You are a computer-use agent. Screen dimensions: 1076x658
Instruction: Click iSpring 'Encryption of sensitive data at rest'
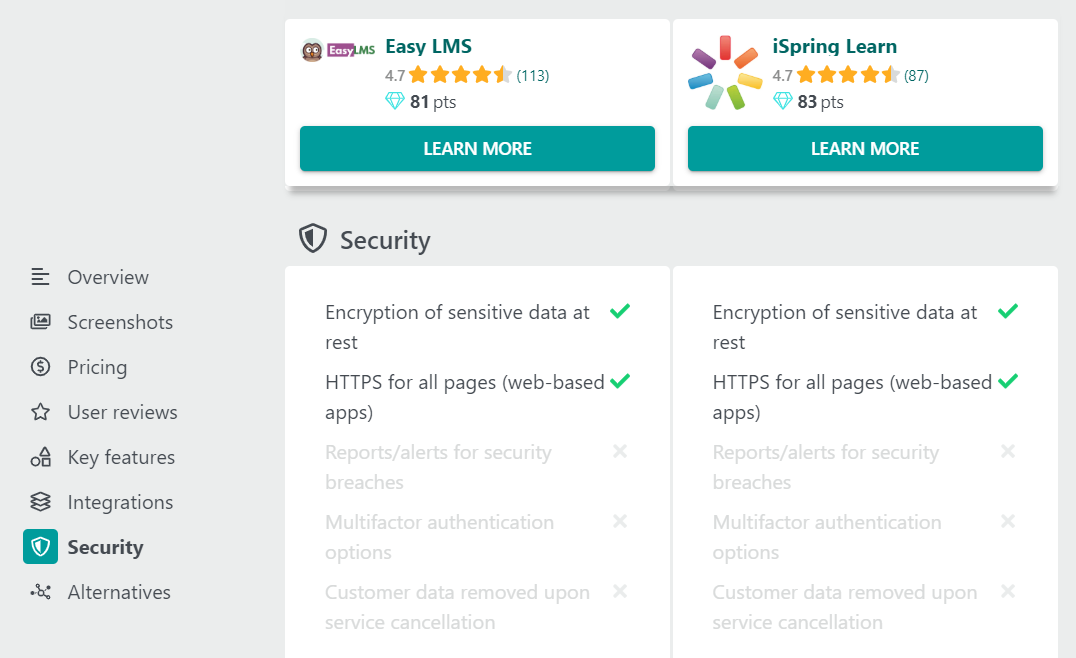(845, 327)
